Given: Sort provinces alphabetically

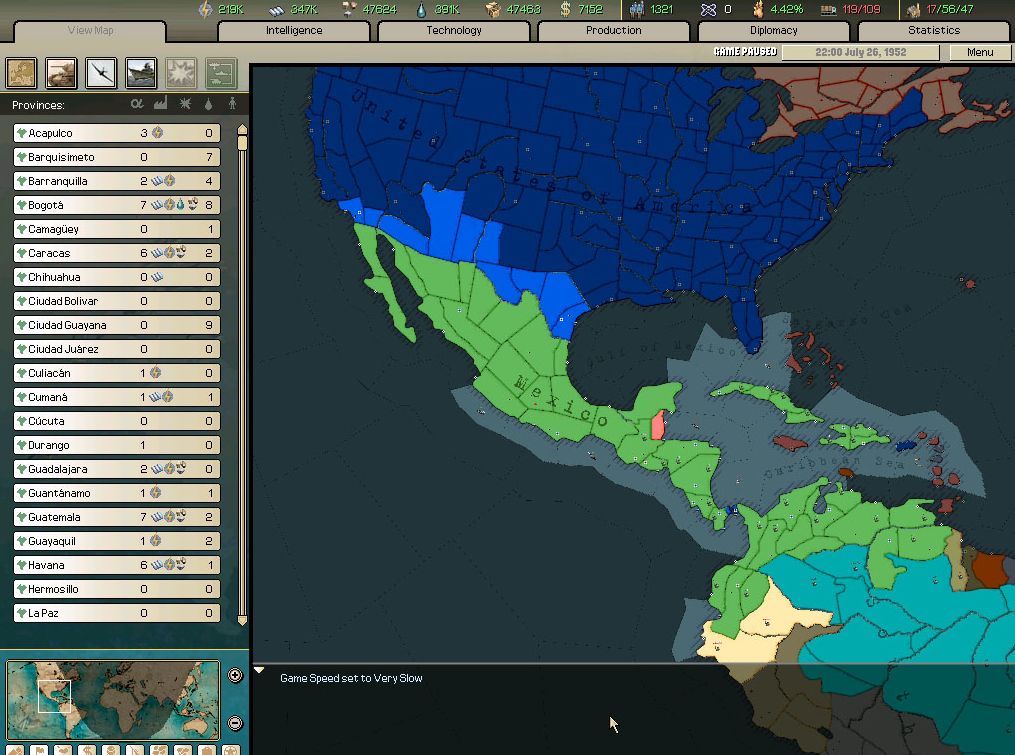Looking at the screenshot, I should pyautogui.click(x=137, y=104).
